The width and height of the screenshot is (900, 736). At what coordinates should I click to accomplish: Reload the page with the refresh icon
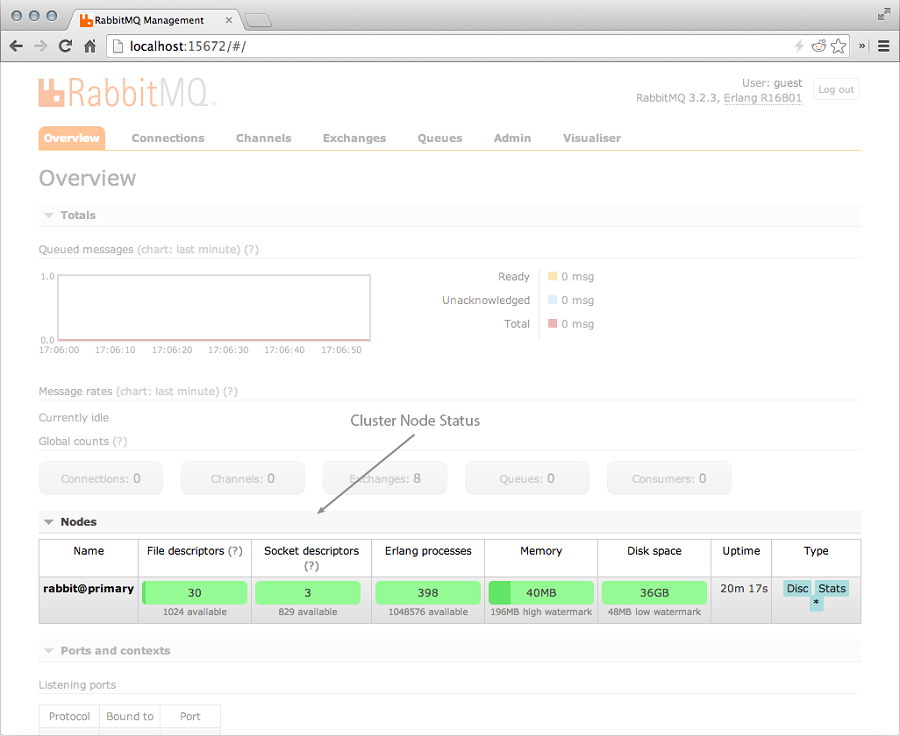click(64, 45)
